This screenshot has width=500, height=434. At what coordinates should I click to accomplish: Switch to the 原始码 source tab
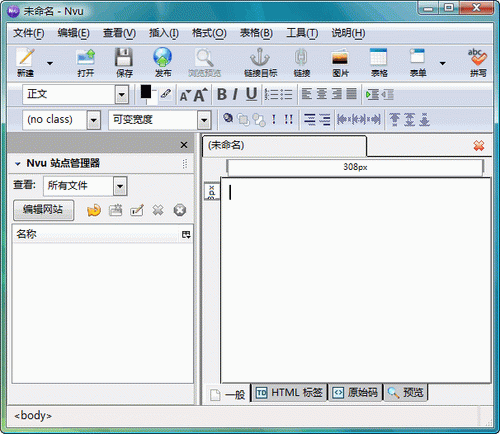355,393
